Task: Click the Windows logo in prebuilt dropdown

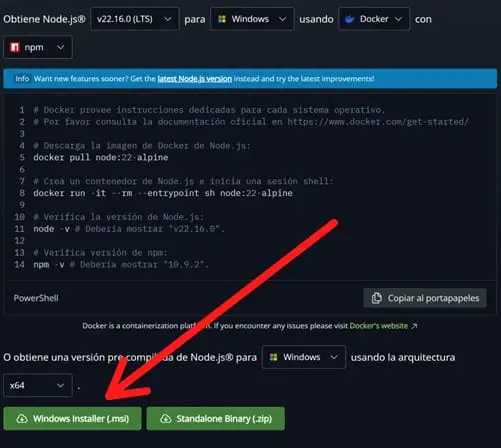Action: pos(273,357)
